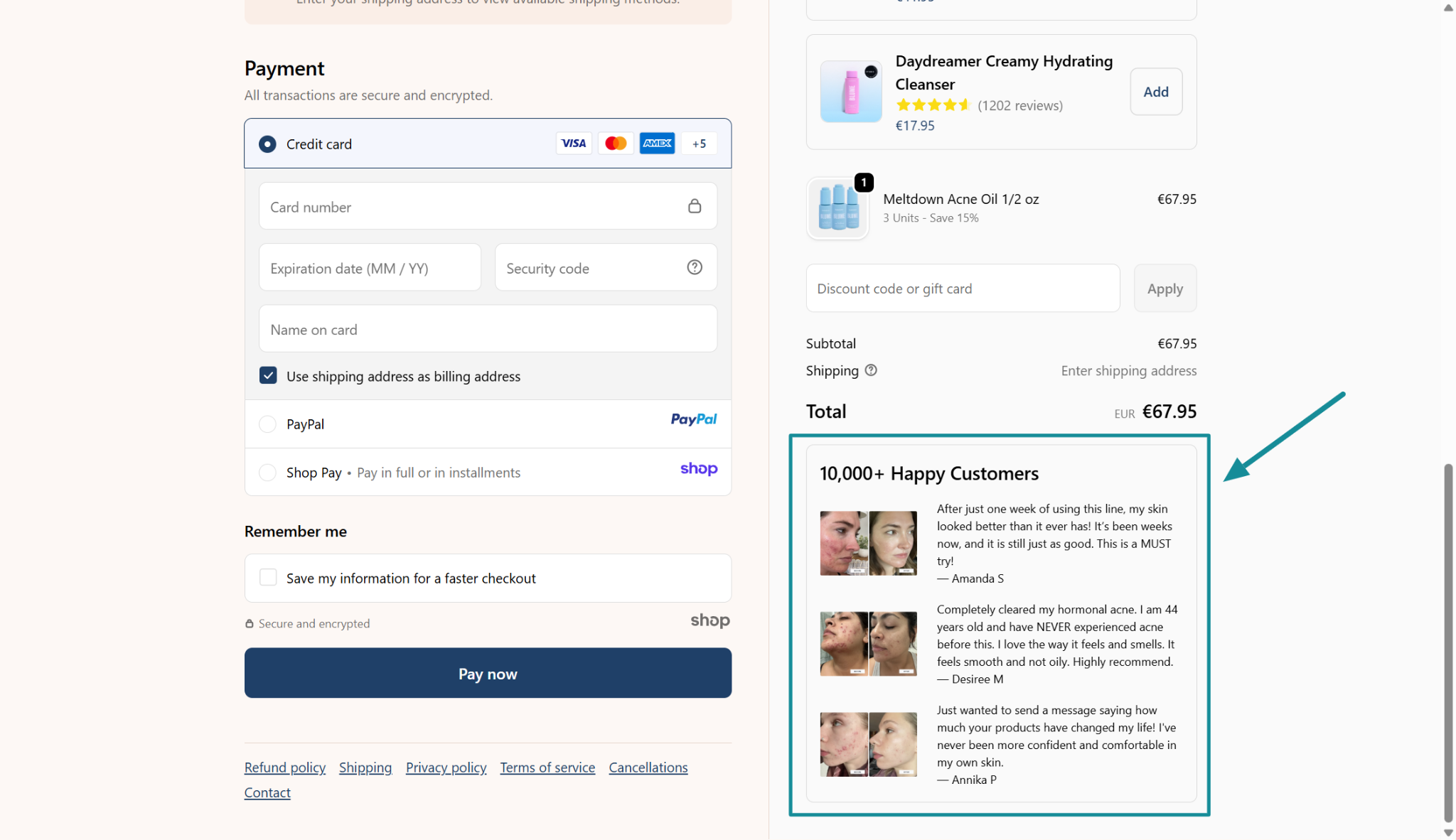Screen dimensions: 1456x840
Task: Click the Mastercard logo
Action: click(x=615, y=144)
